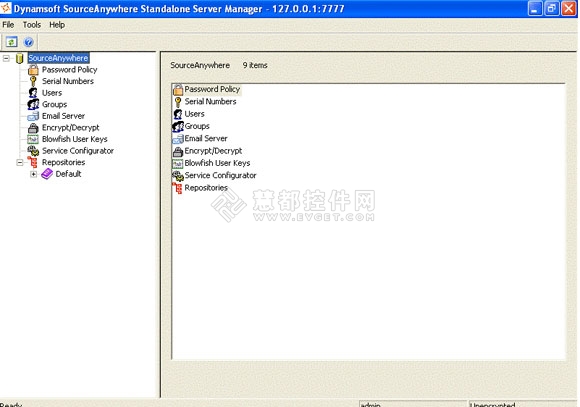The height and width of the screenshot is (407, 580).
Task: Select the Default repository tree label
Action: pyautogui.click(x=68, y=174)
